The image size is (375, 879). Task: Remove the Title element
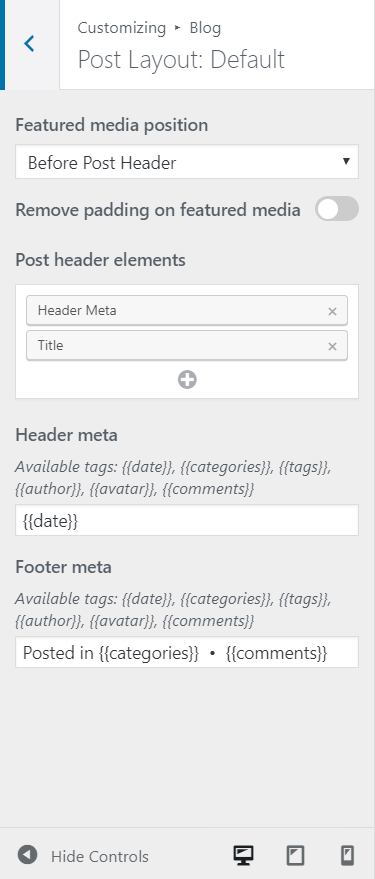[332, 346]
